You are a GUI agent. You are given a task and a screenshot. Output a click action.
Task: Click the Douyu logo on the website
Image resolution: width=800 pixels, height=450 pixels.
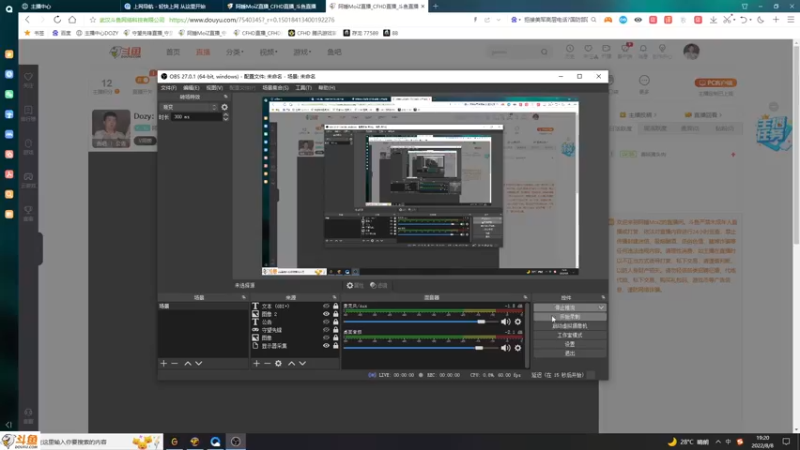click(x=125, y=52)
